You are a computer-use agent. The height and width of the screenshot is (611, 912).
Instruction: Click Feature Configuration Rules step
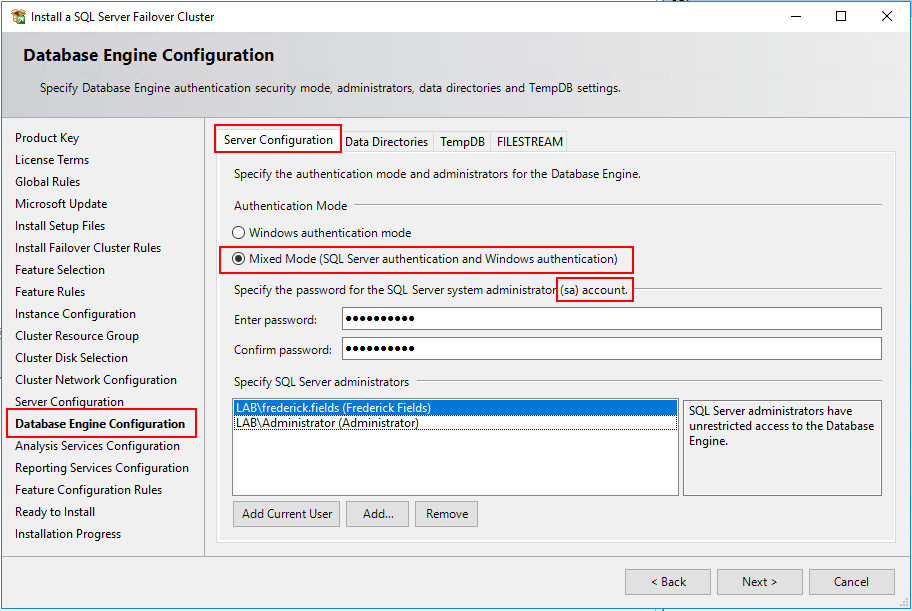89,490
